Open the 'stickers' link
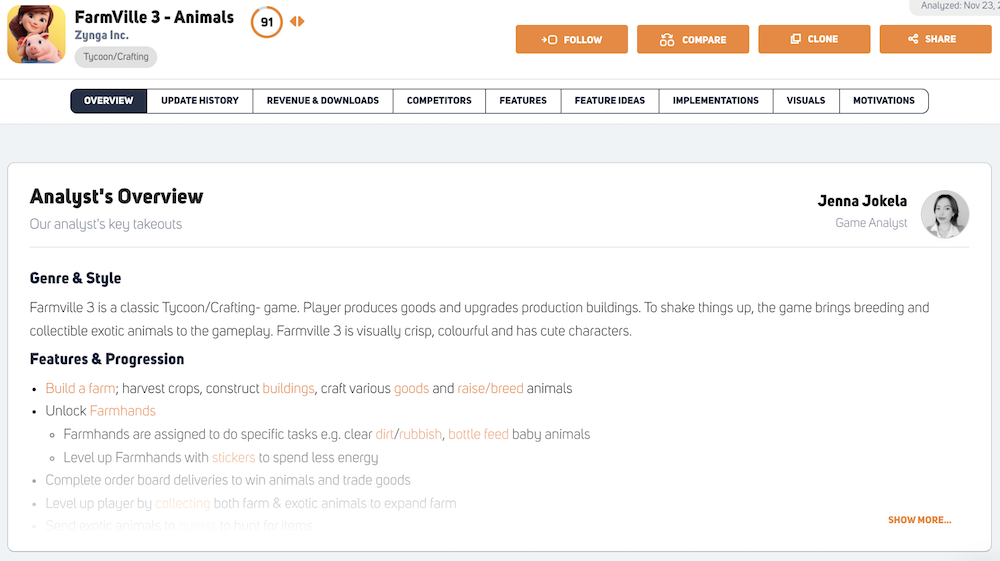 [x=233, y=458]
